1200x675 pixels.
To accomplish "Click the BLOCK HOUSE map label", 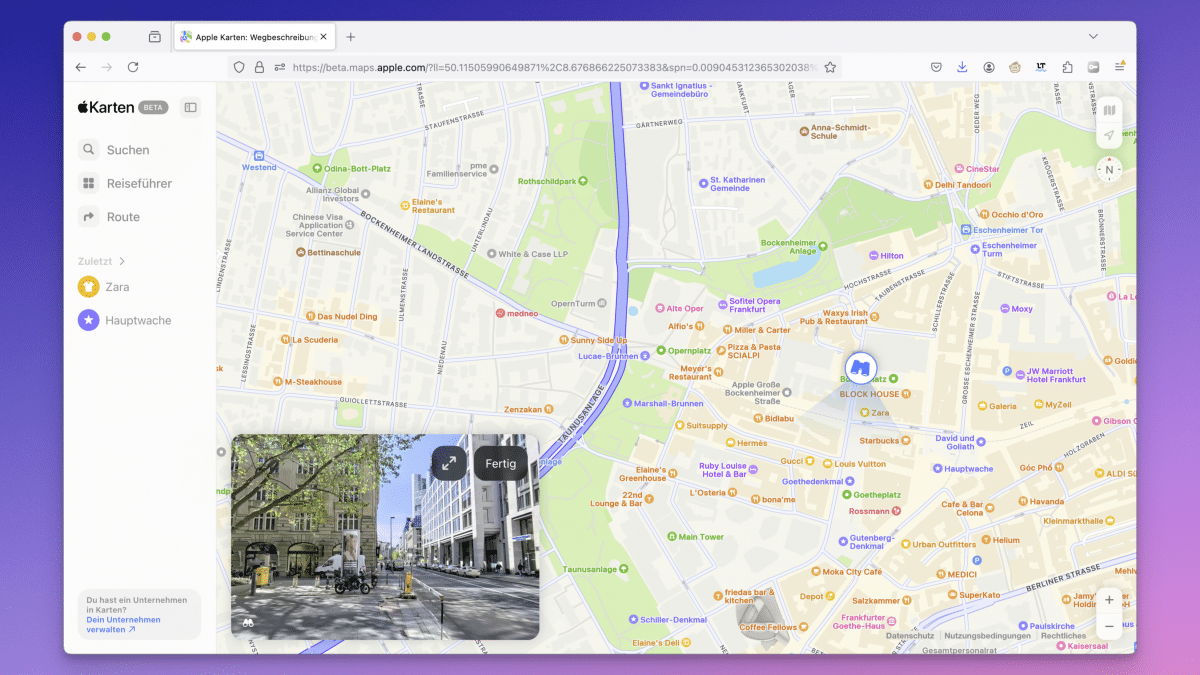I will pyautogui.click(x=869, y=394).
